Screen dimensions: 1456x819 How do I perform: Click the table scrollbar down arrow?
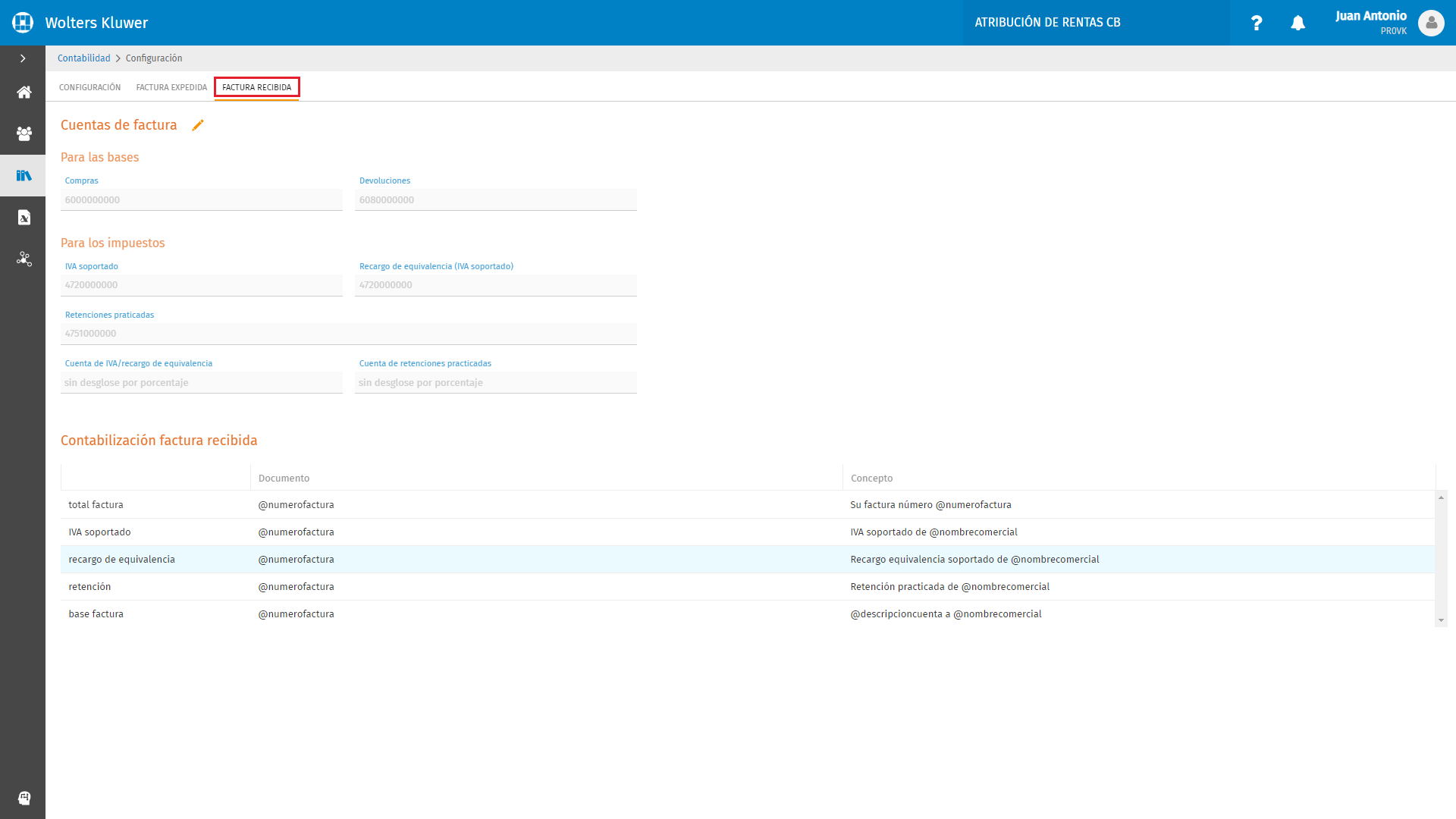1441,620
